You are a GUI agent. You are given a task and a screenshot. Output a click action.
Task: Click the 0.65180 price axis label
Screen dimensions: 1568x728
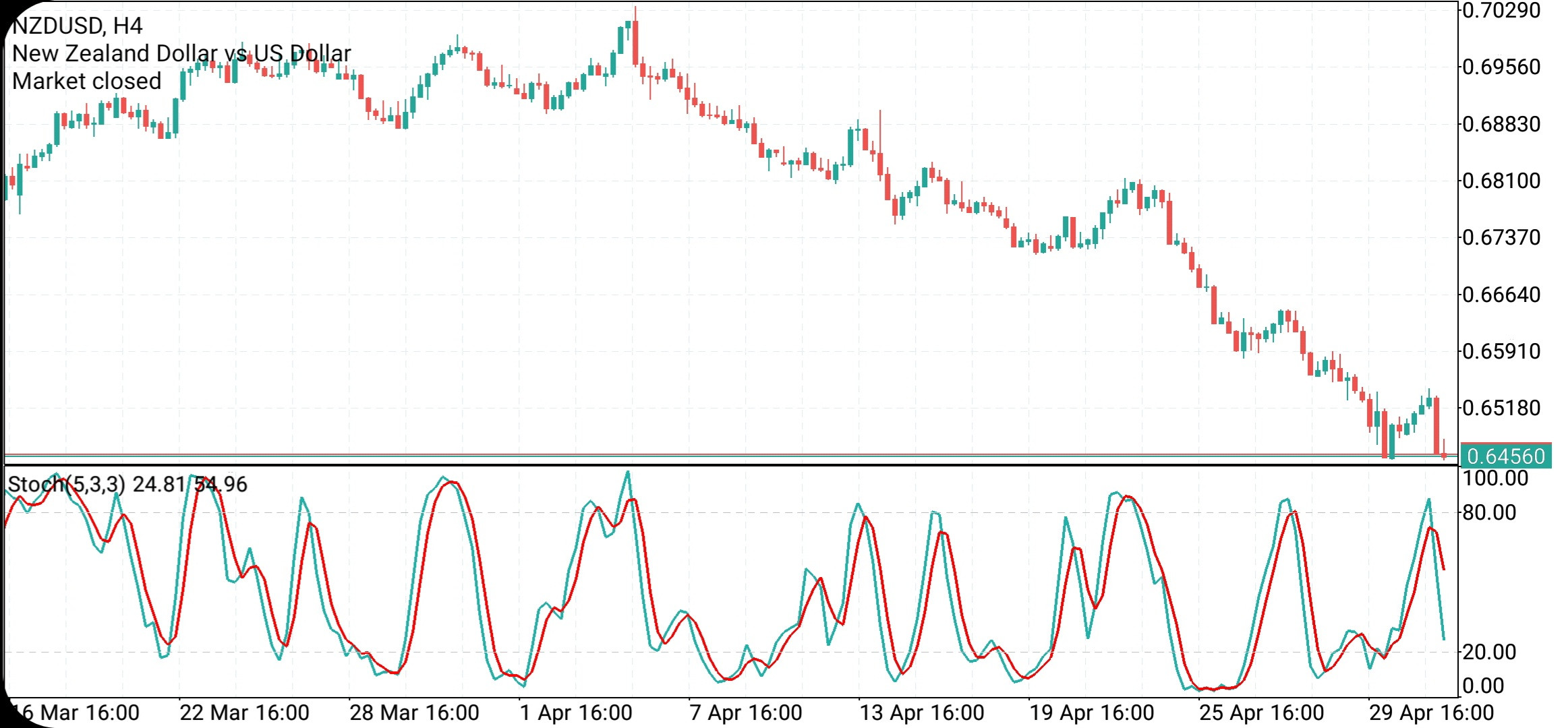[1501, 408]
